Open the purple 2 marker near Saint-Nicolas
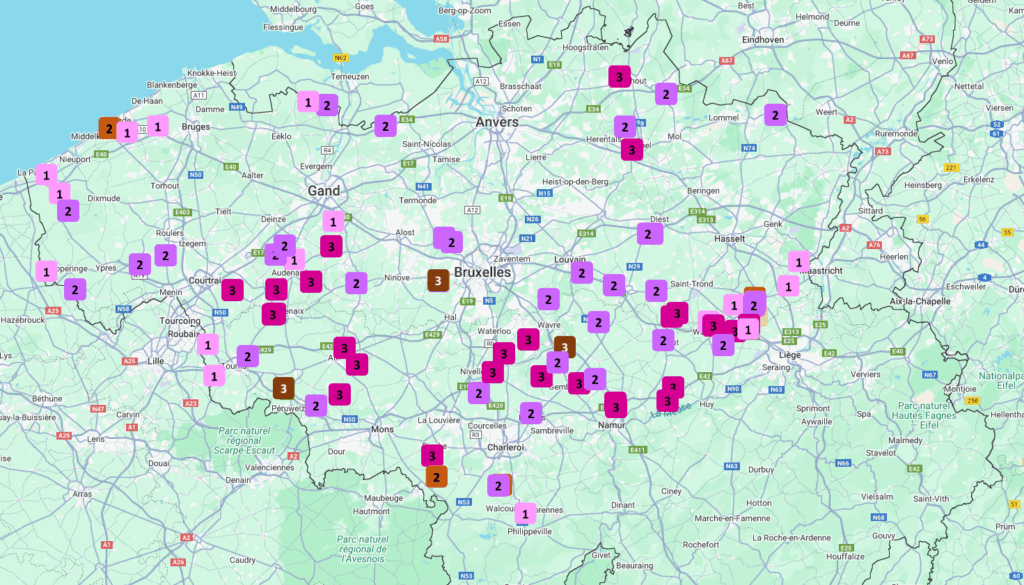 click(x=385, y=126)
